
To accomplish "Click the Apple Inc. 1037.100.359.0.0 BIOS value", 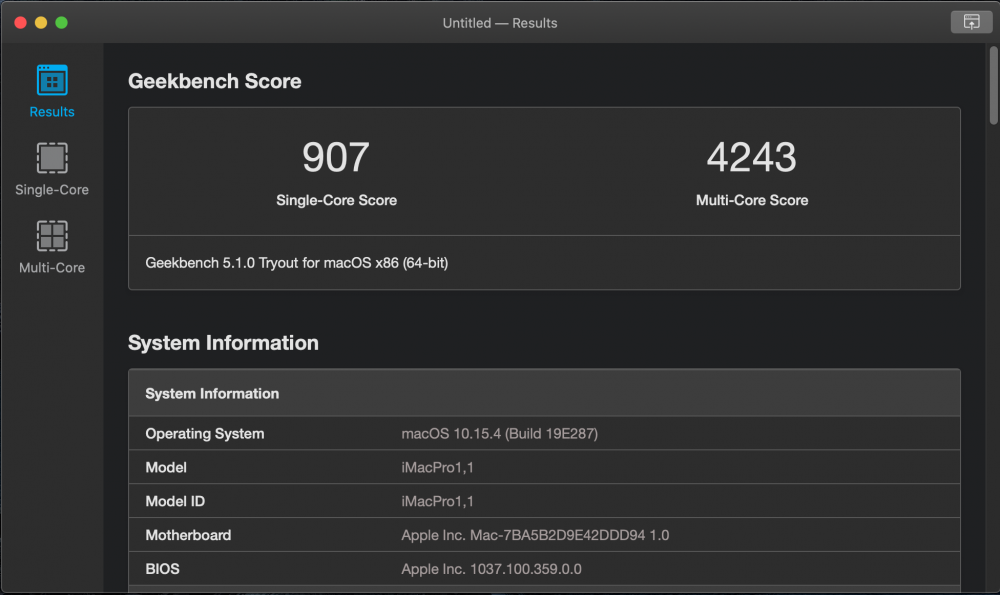I will tap(491, 569).
